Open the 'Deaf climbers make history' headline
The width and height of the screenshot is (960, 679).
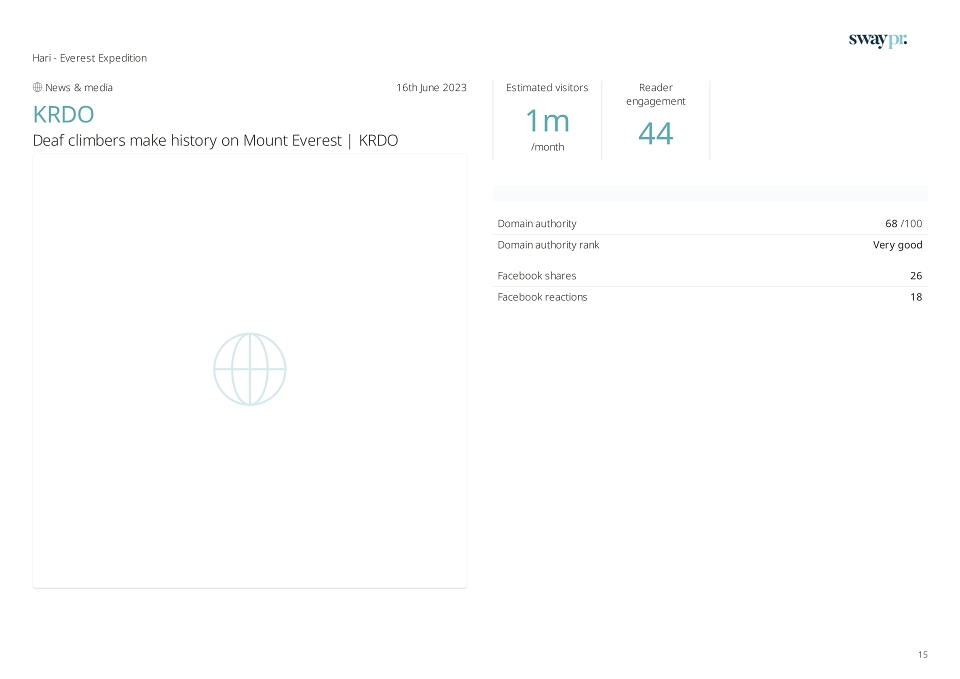point(216,140)
